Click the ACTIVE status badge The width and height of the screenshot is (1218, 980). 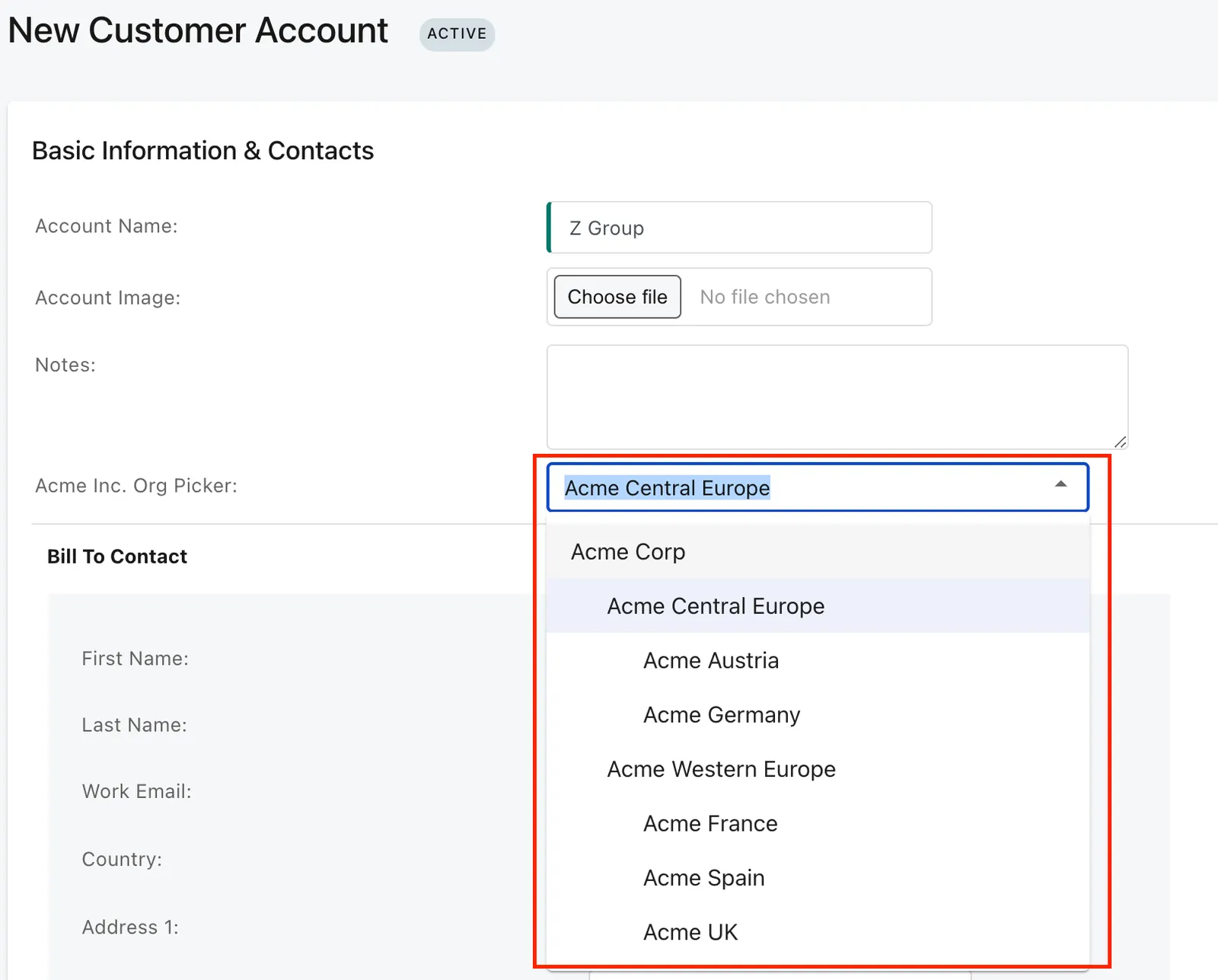click(x=457, y=34)
